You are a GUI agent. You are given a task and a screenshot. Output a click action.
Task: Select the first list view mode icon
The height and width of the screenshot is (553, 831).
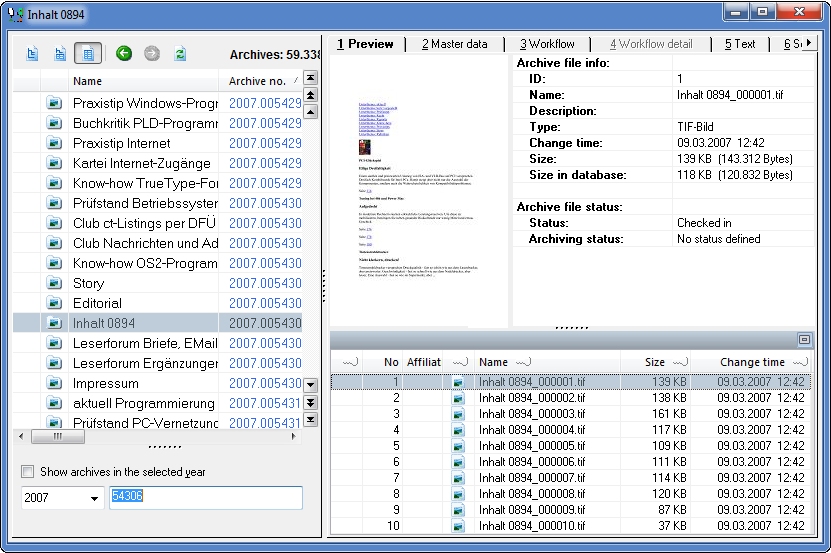click(32, 54)
